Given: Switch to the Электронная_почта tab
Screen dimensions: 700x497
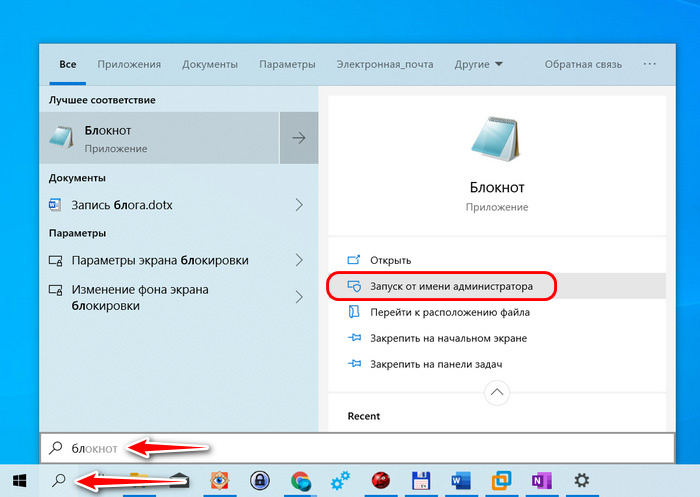Looking at the screenshot, I should click(x=385, y=64).
